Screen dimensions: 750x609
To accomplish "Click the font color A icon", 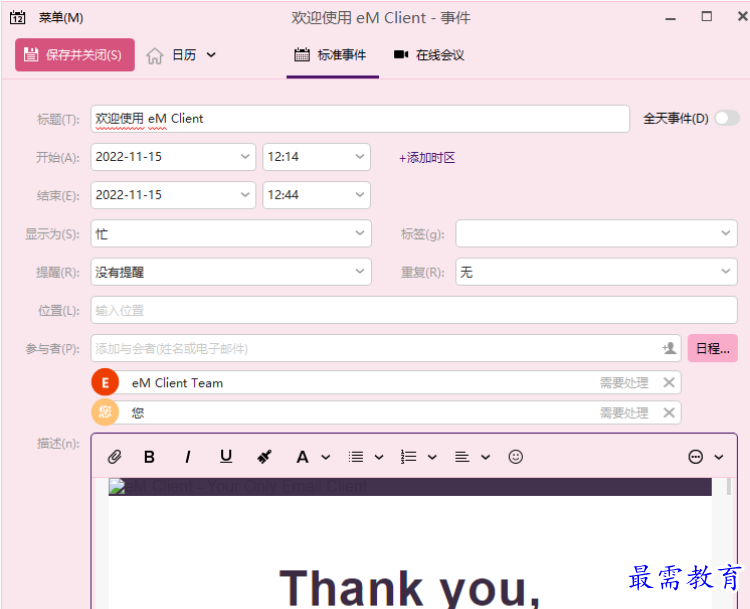I will coord(302,457).
